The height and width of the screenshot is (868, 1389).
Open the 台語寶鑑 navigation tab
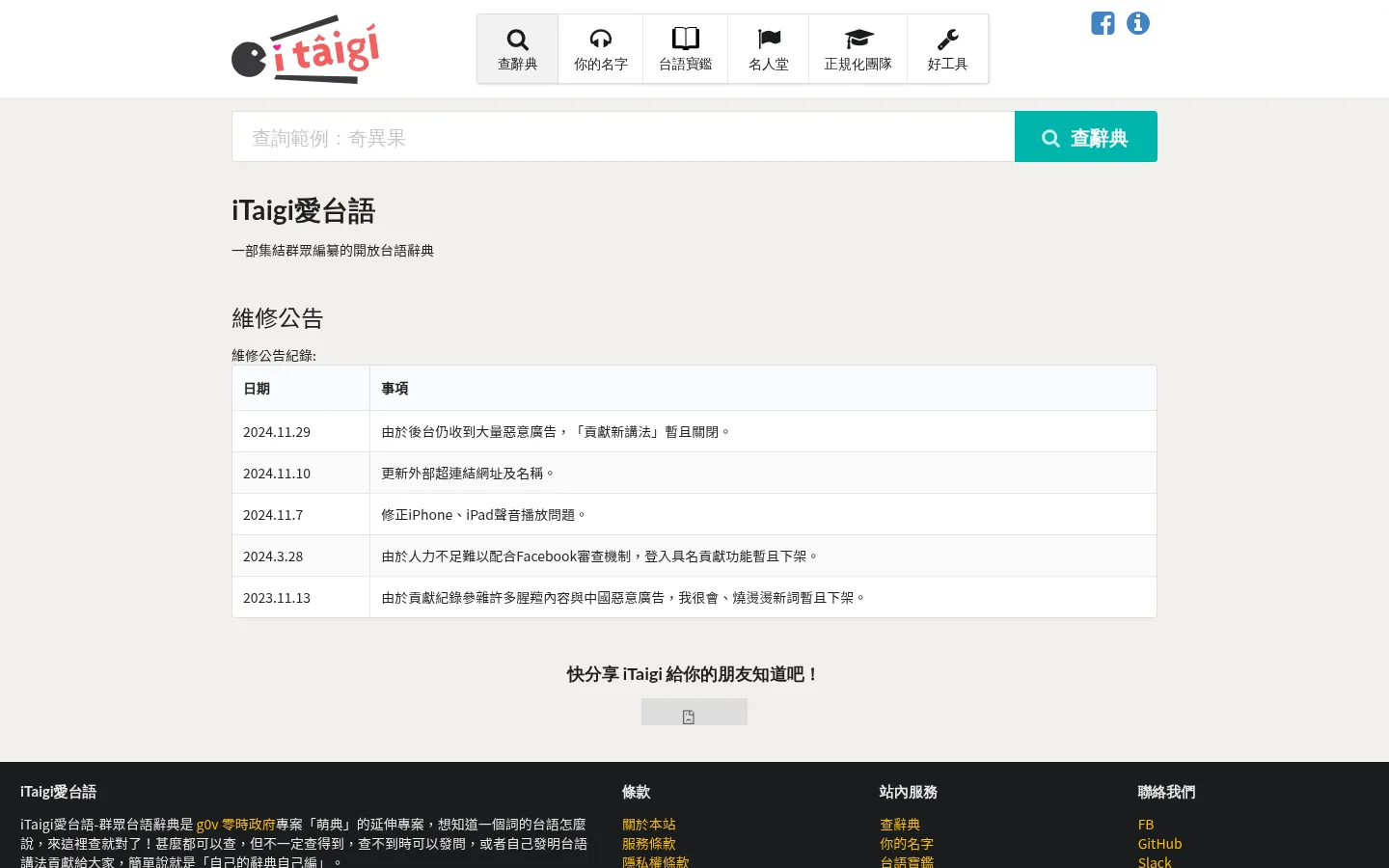pos(686,49)
